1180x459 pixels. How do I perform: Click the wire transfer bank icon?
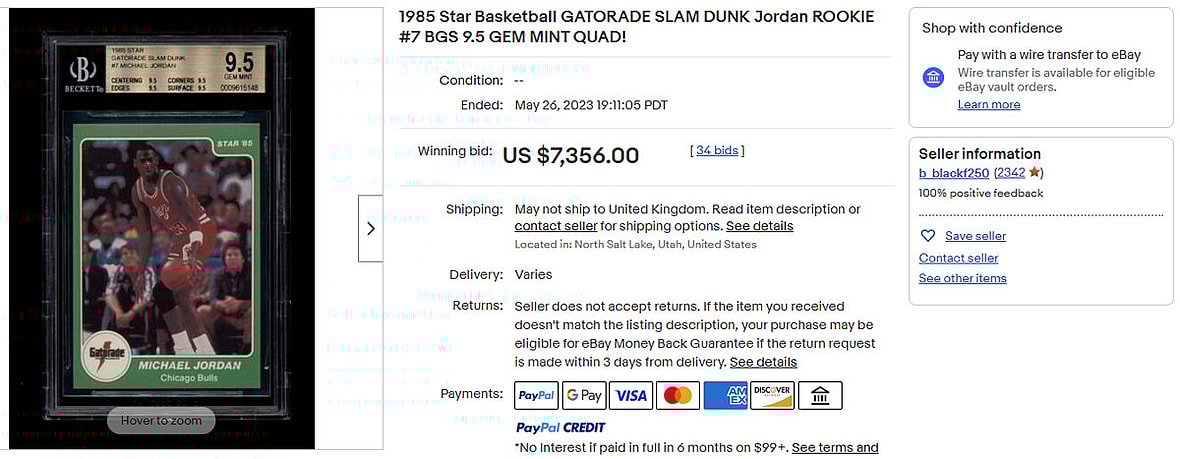point(933,78)
